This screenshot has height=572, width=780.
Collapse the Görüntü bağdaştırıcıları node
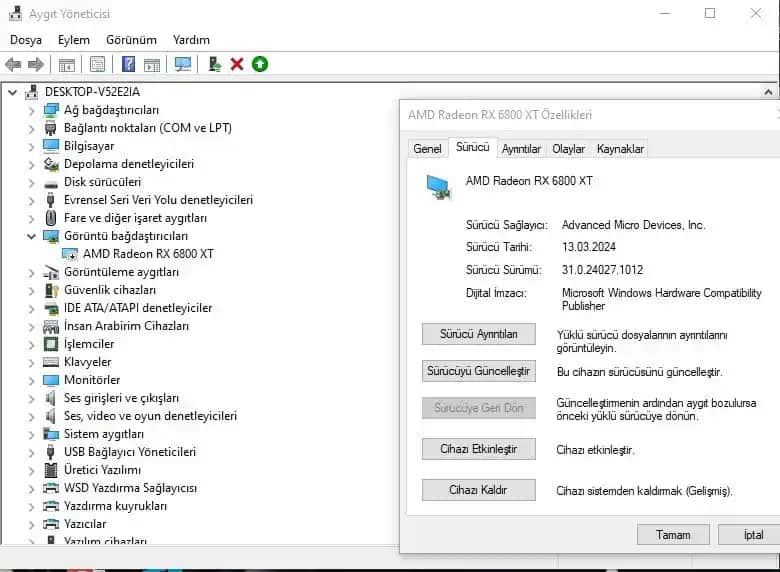click(31, 236)
